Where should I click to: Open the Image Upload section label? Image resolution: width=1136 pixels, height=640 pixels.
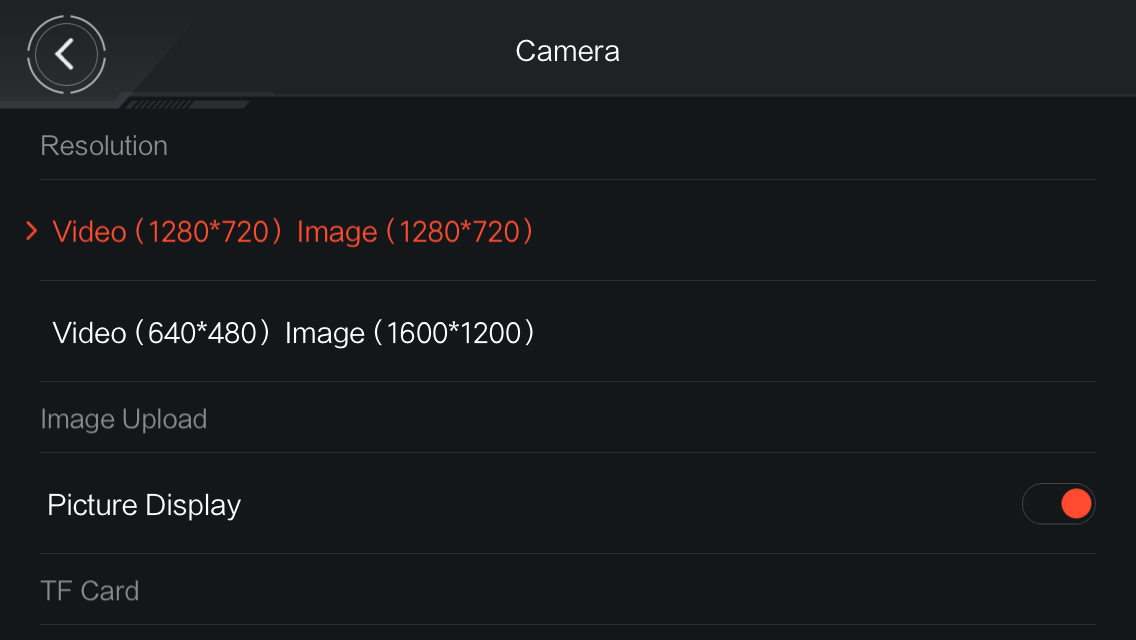(x=124, y=419)
